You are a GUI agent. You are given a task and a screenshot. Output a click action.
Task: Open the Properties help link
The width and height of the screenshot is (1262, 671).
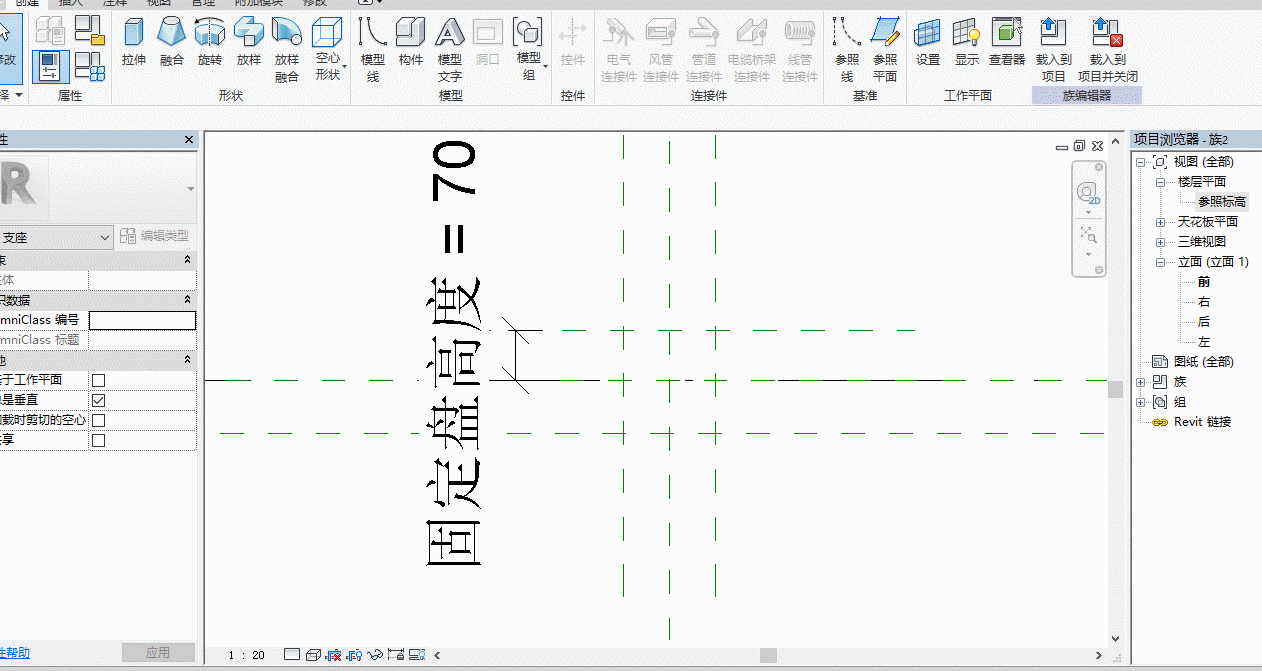click(15, 653)
